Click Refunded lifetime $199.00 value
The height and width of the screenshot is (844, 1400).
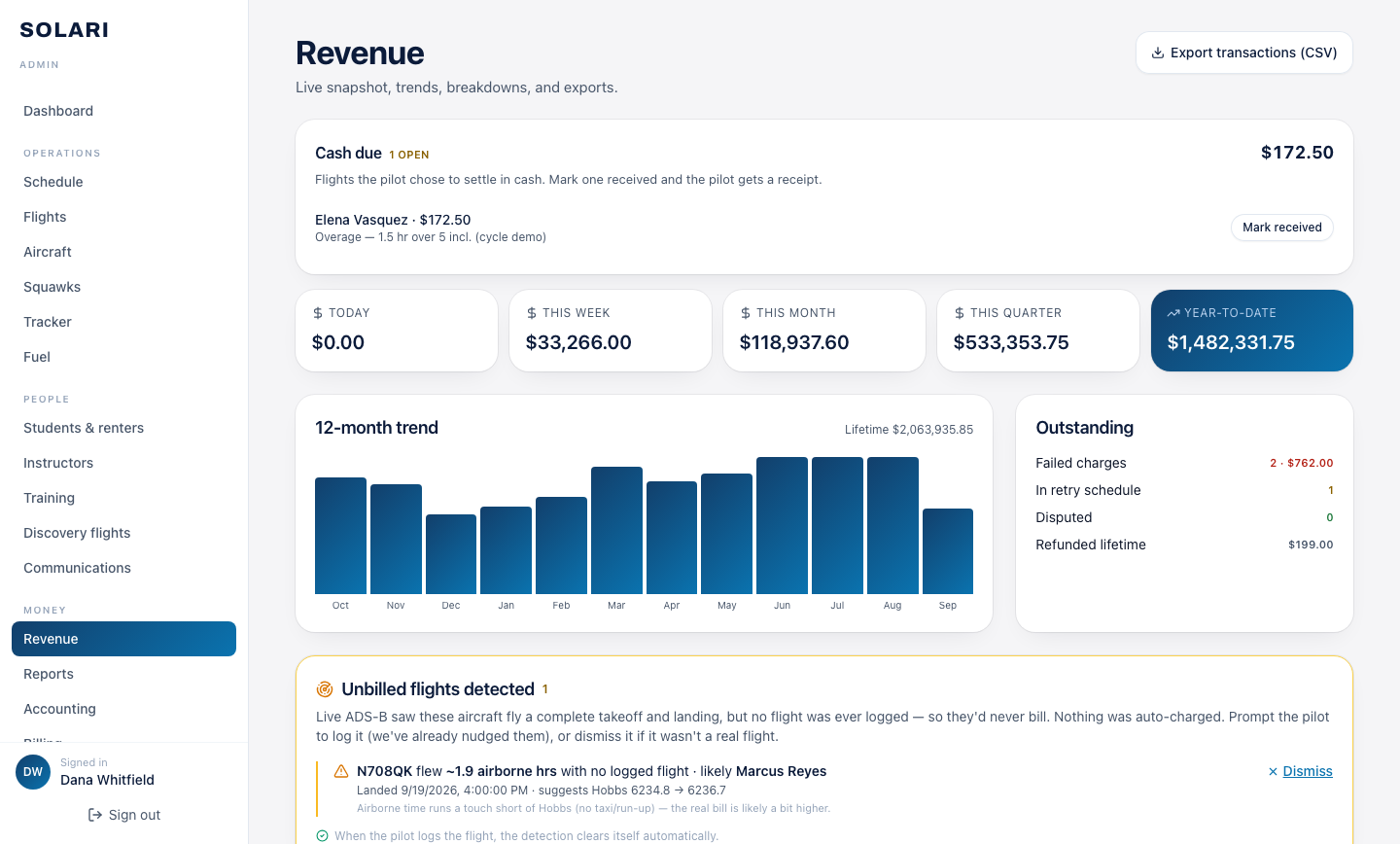pyautogui.click(x=1311, y=545)
